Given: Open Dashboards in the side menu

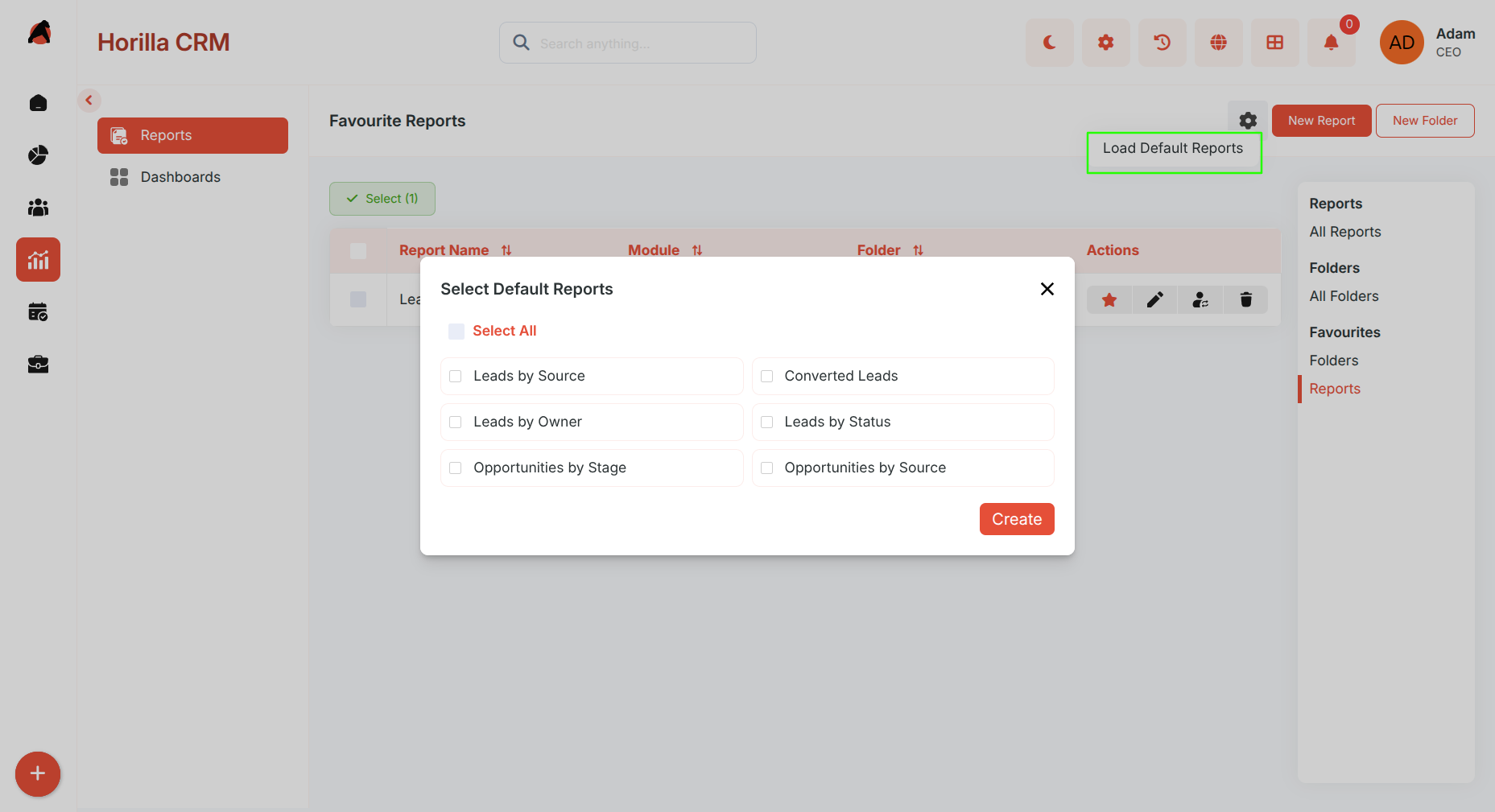Looking at the screenshot, I should [192, 177].
